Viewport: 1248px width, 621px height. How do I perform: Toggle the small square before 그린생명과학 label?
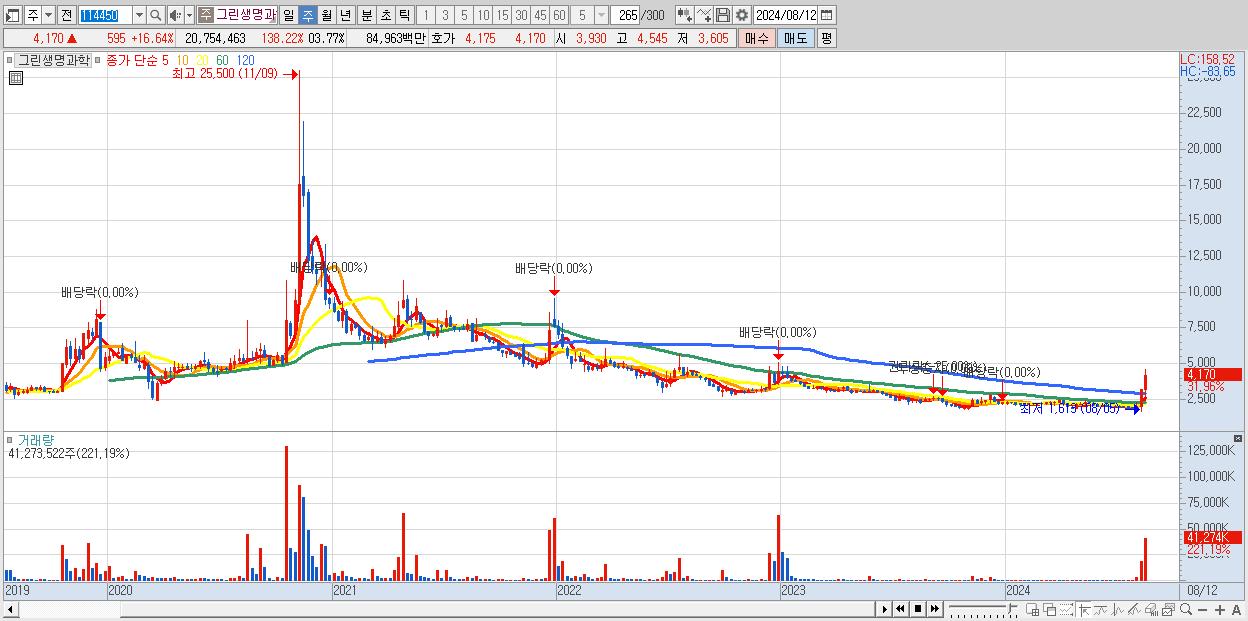click(x=10, y=60)
